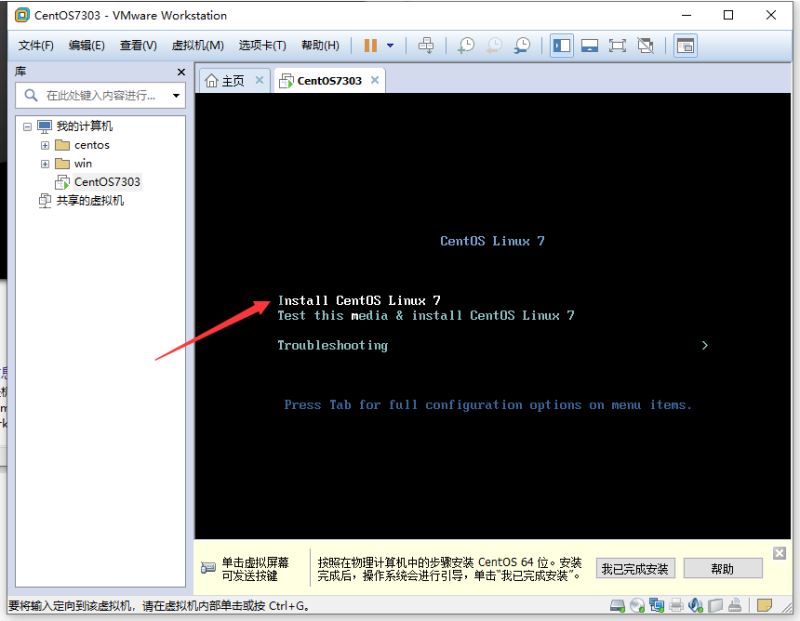Image resolution: width=800 pixels, height=621 pixels.
Task: Click the 我已完成安装 button
Action: (x=634, y=569)
